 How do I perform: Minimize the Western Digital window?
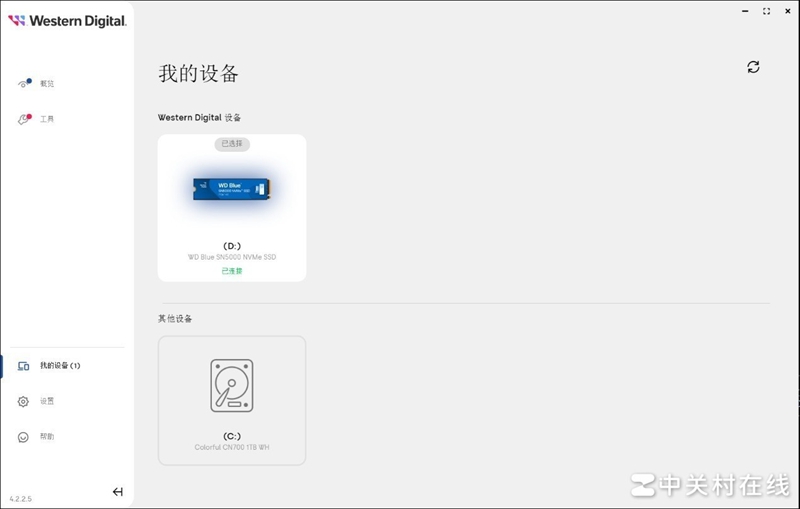pyautogui.click(x=745, y=11)
